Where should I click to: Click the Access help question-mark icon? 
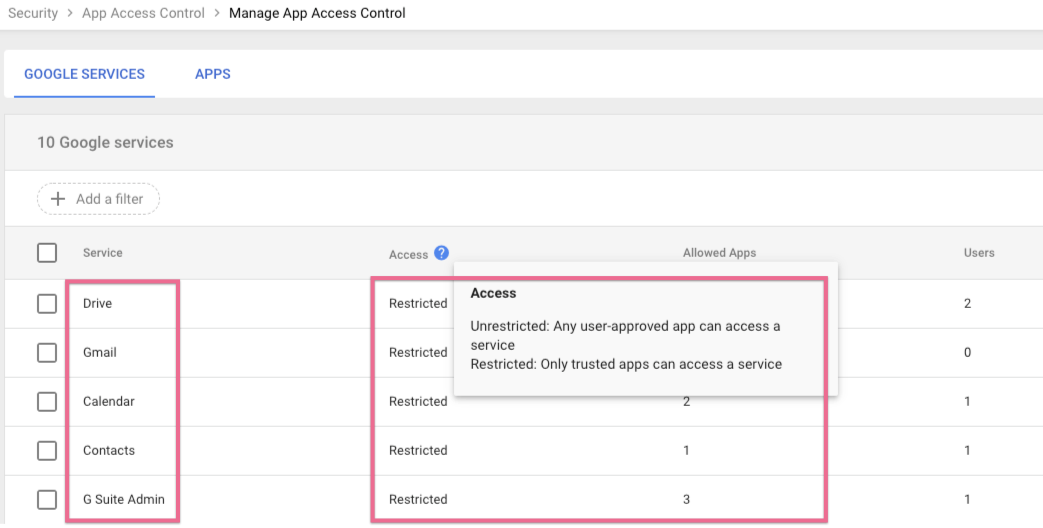coord(442,253)
